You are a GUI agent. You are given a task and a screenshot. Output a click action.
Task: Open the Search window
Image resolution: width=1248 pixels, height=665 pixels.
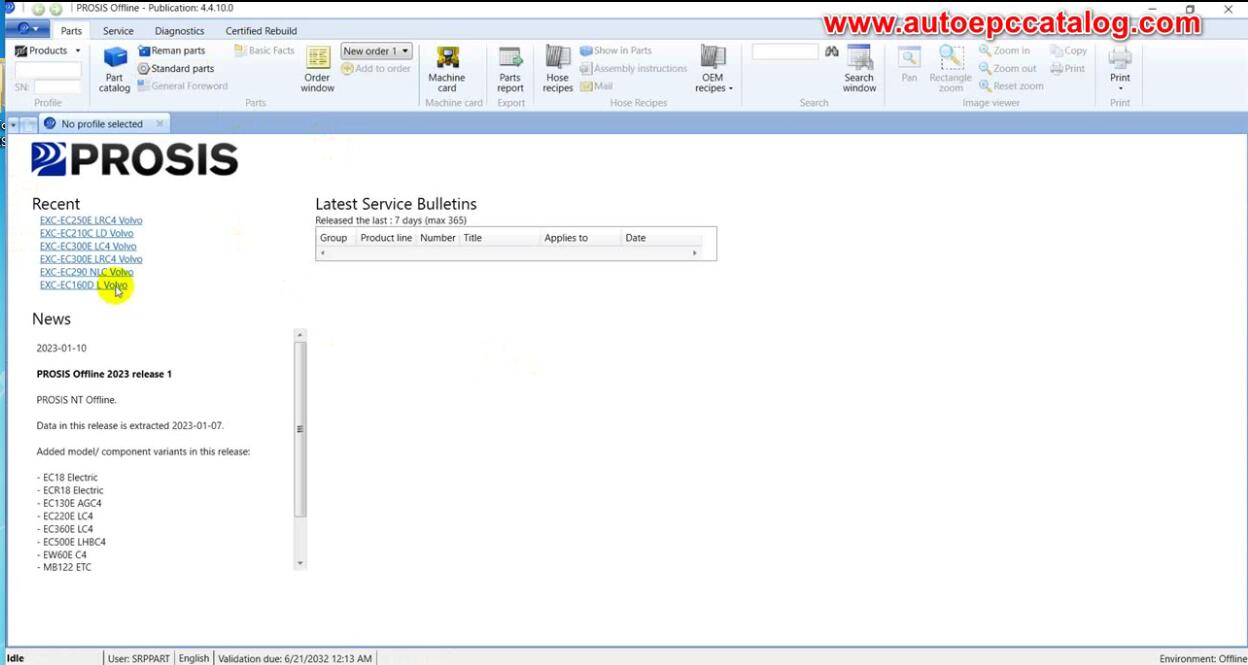click(x=859, y=69)
